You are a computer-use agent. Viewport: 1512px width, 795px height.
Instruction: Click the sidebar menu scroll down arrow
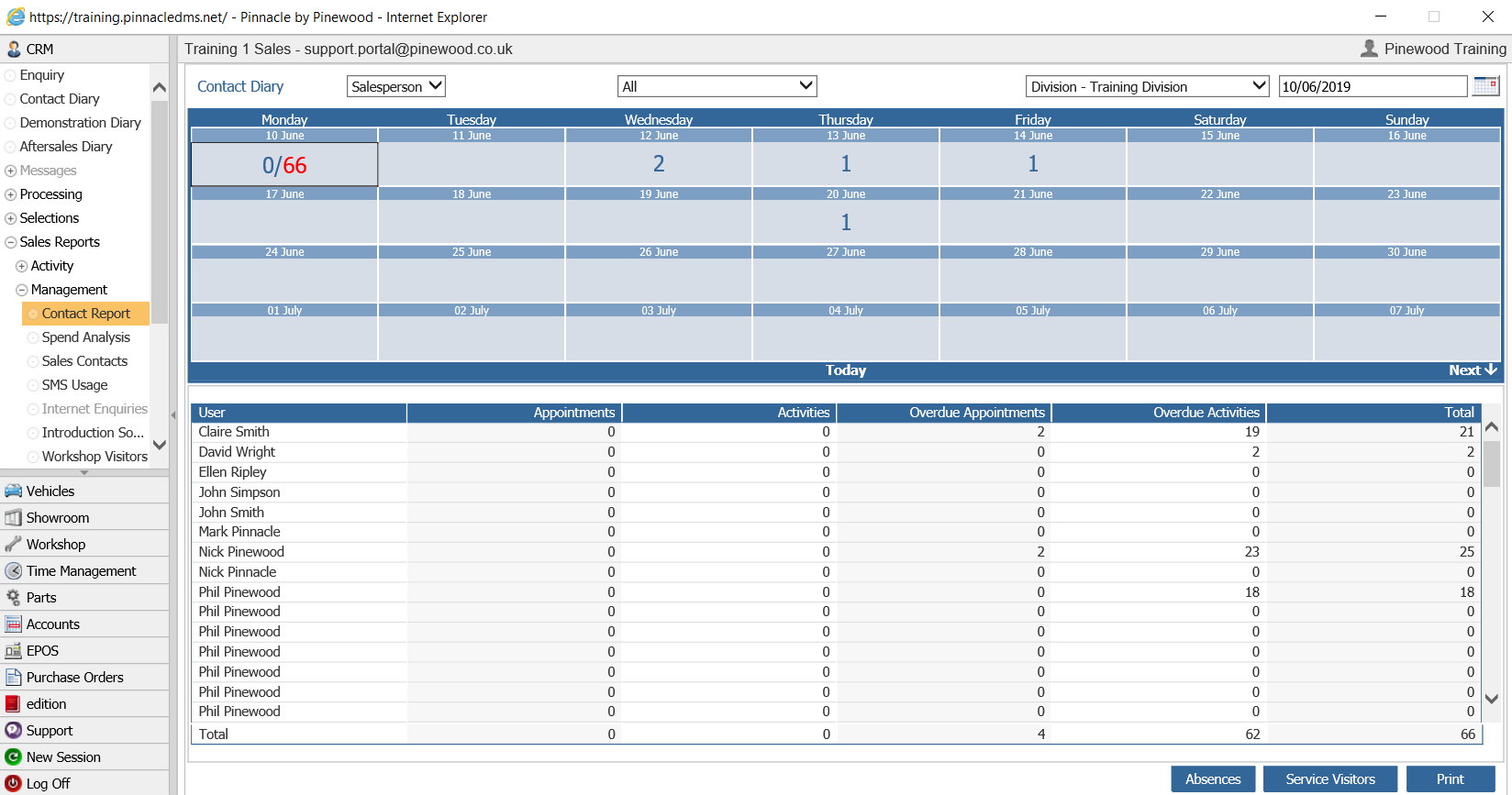[160, 445]
